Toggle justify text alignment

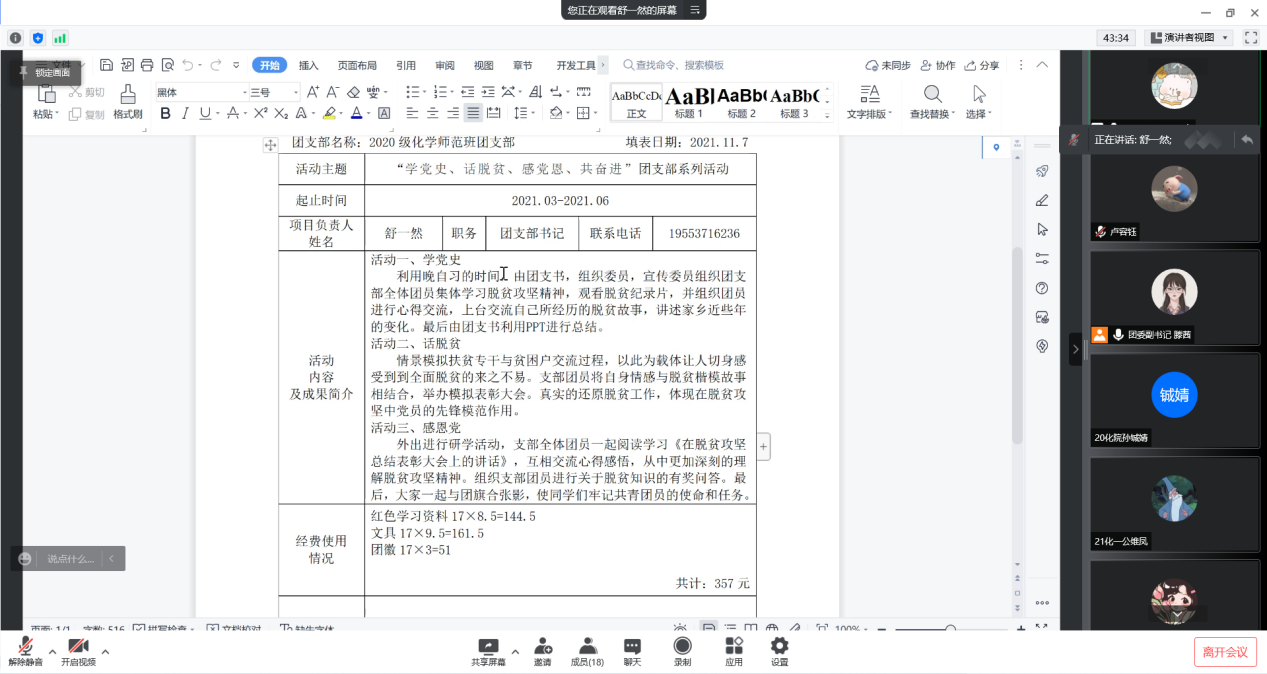(x=473, y=114)
